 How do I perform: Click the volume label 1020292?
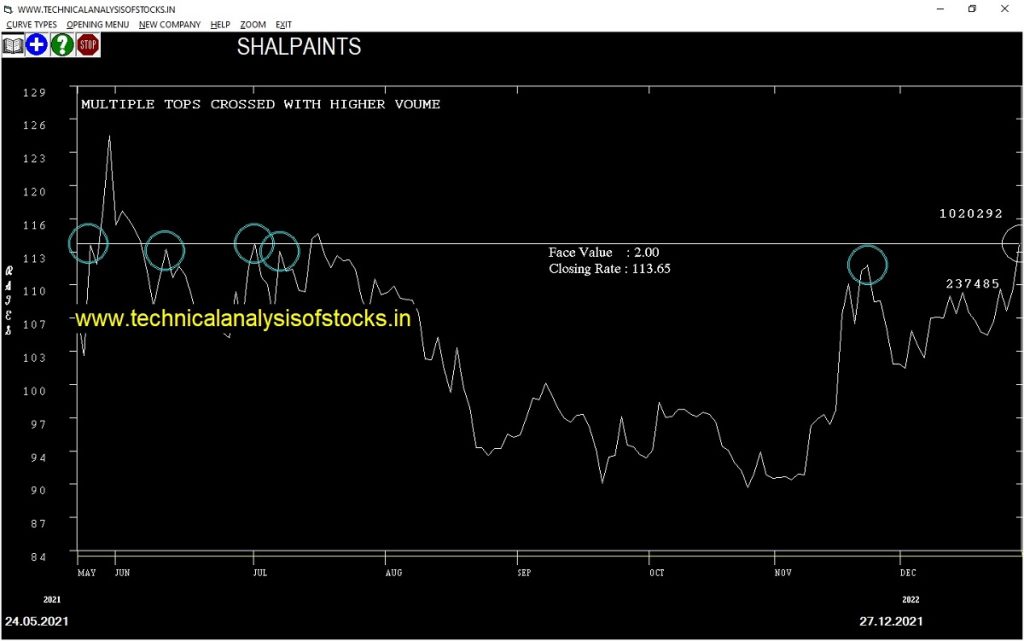(x=970, y=214)
